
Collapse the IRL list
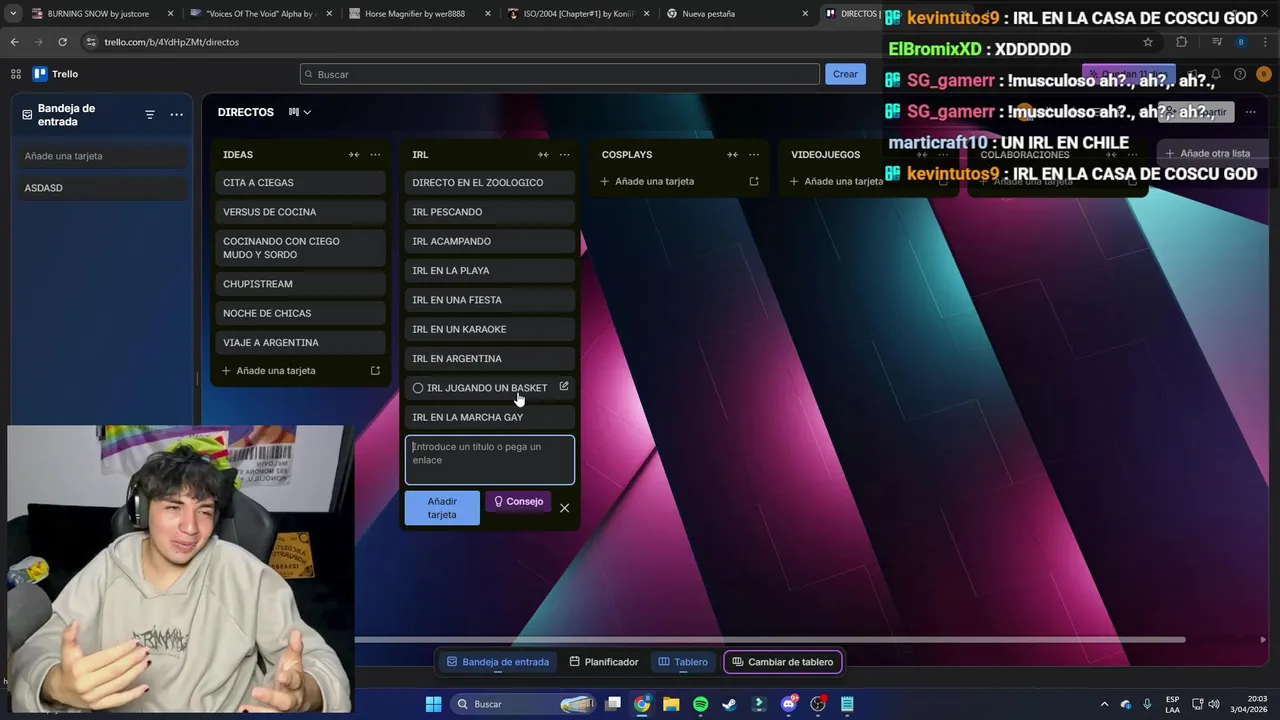543,155
